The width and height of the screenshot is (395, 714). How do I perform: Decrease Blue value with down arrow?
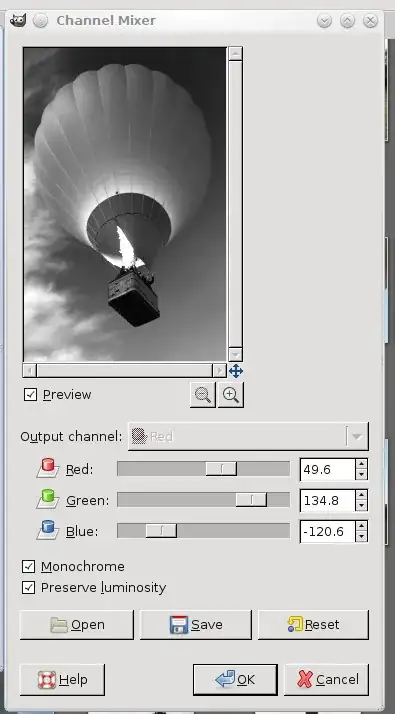(361, 536)
